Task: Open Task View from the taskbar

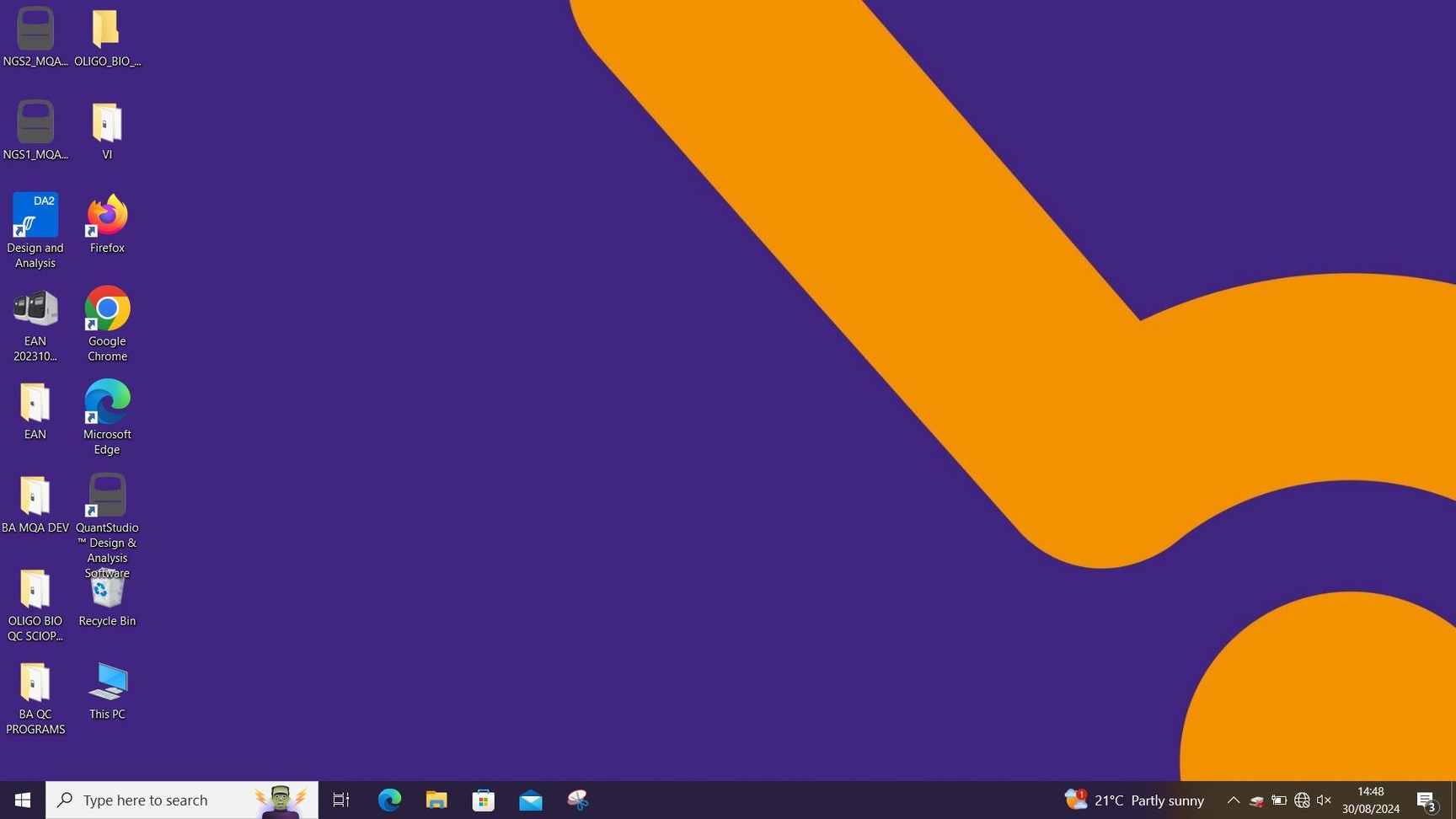Action: click(341, 800)
